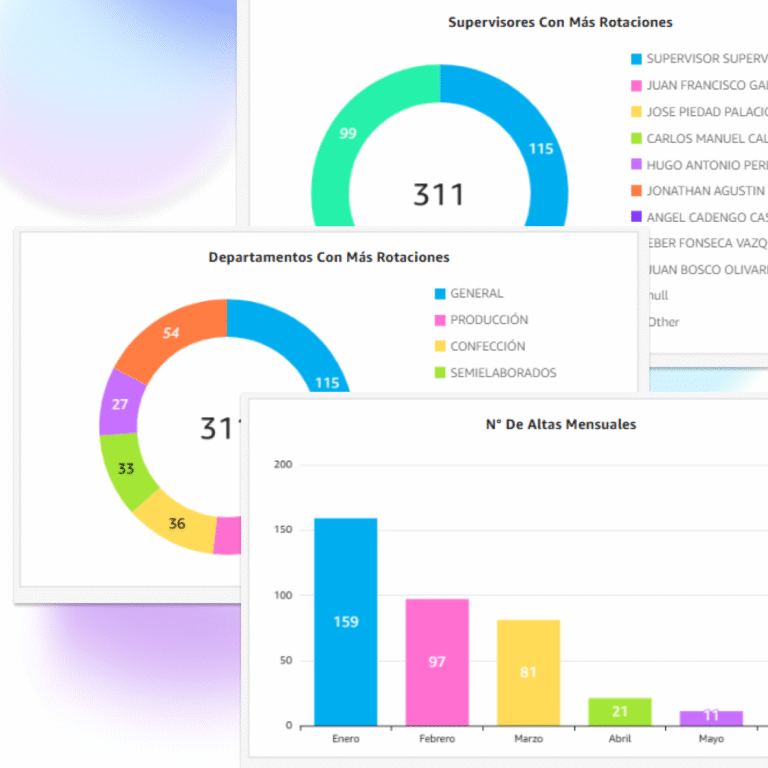
Task: Click the orange 54 segment in Departamentos donut
Action: click(172, 335)
